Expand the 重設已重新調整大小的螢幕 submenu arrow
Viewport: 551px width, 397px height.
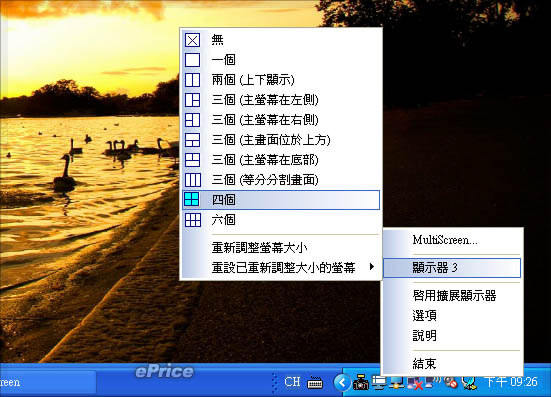coord(372,267)
